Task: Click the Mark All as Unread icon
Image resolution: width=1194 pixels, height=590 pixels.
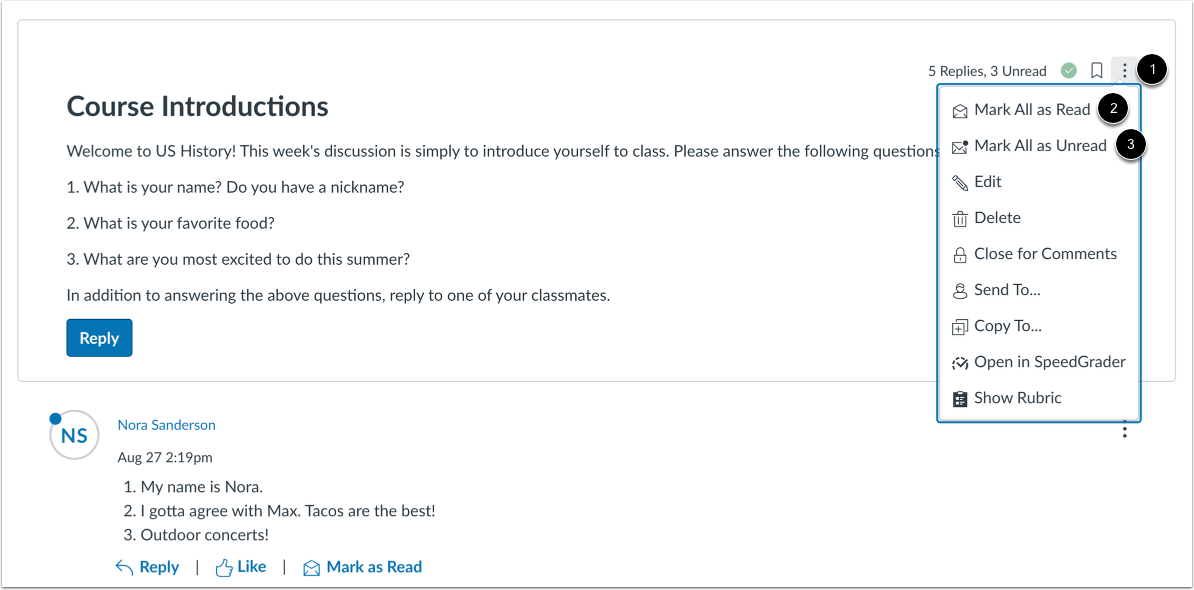Action: (960, 145)
